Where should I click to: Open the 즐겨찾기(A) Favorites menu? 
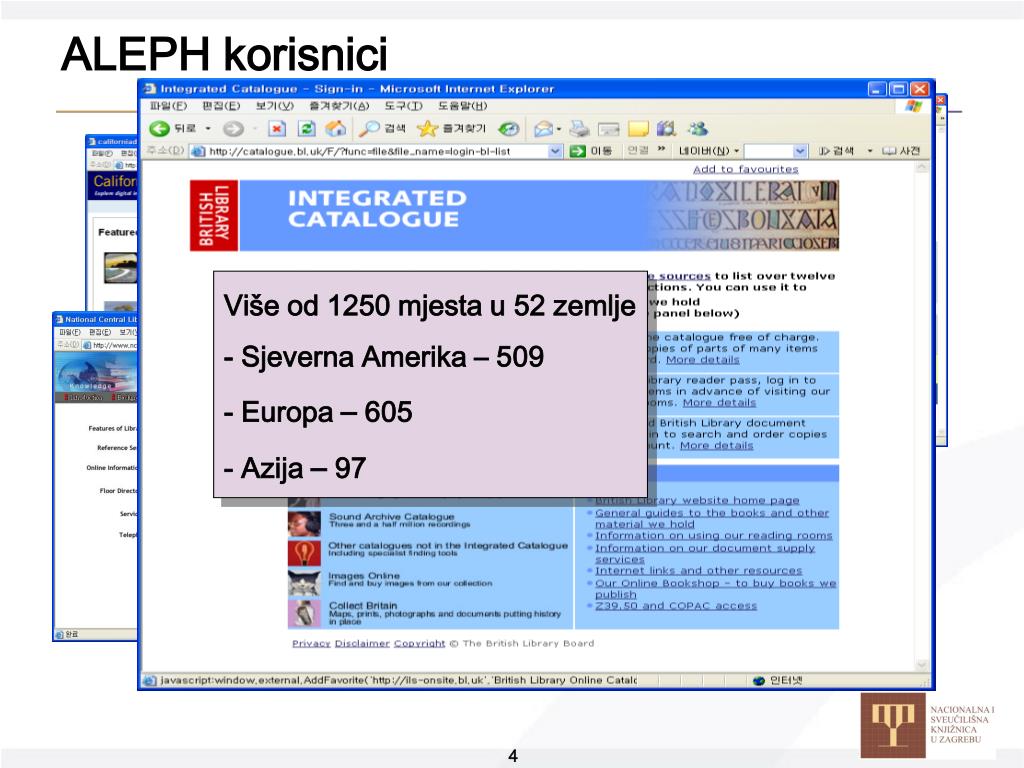click(x=339, y=106)
